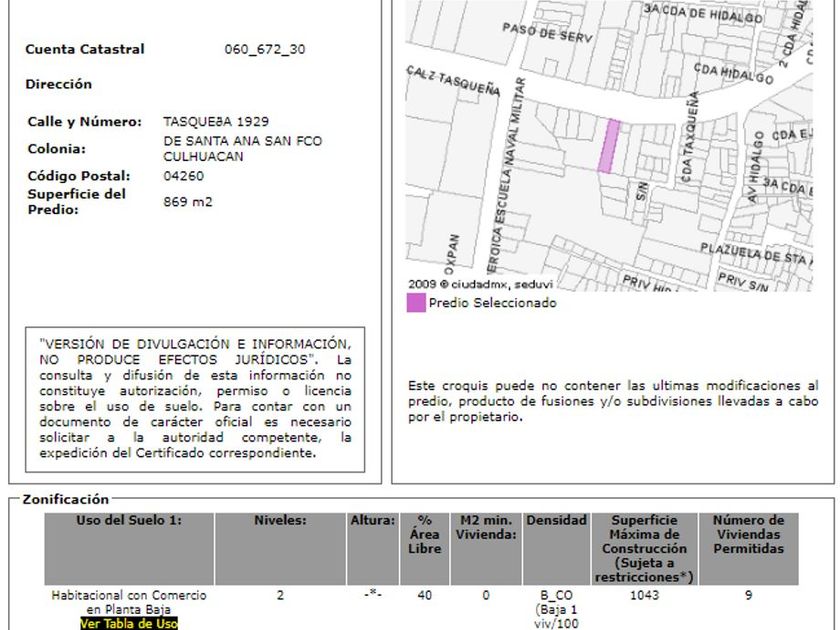Click the 'Dirección' heading
Viewport: 840px width, 630px height.
(58, 84)
